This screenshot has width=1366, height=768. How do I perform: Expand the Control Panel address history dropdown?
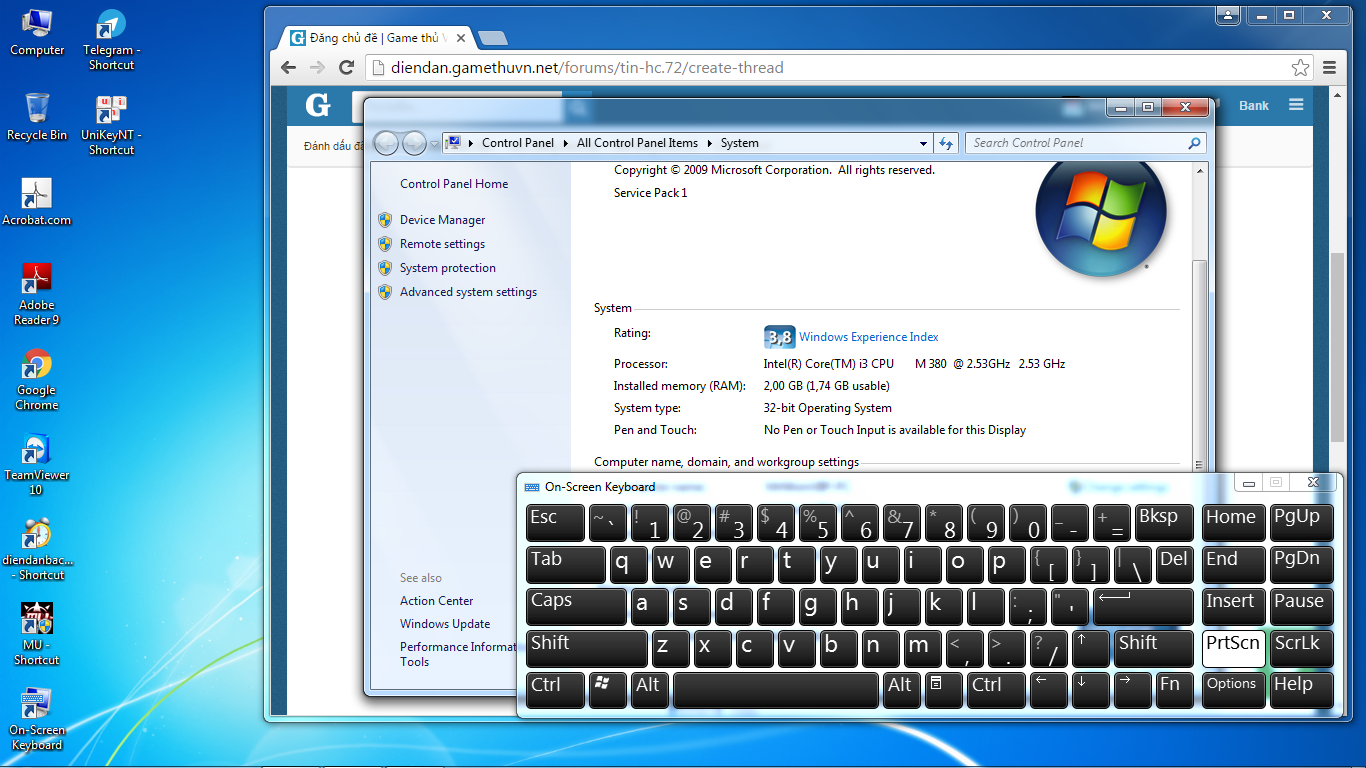[x=923, y=143]
